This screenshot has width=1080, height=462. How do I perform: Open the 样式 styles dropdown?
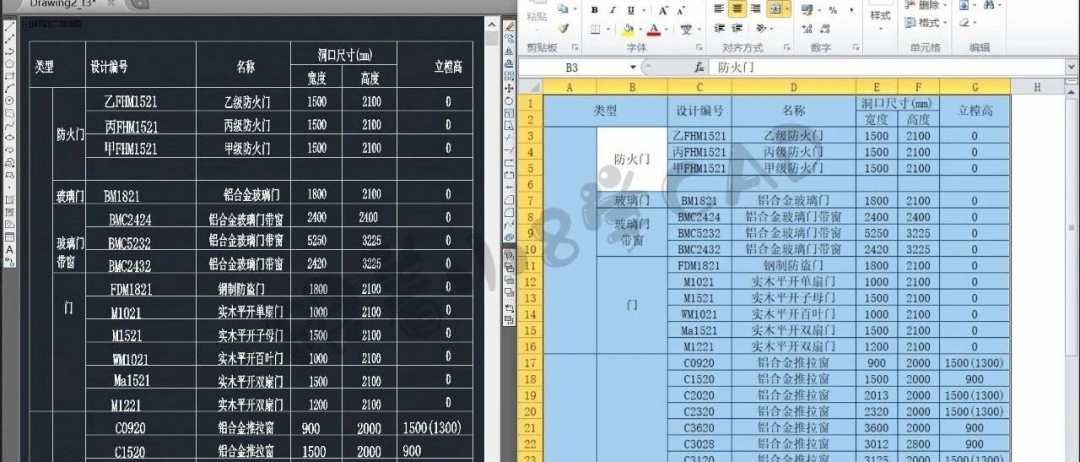click(880, 21)
